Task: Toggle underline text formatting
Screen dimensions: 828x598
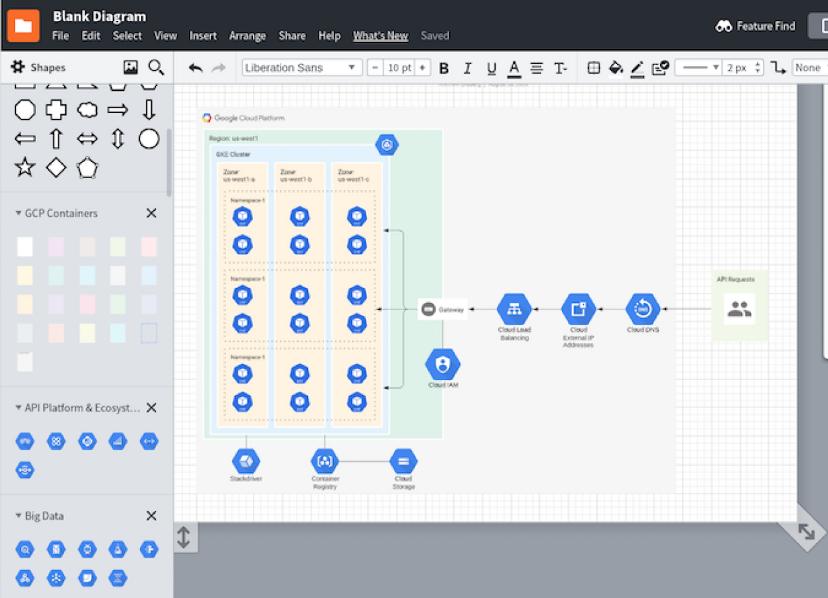Action: [491, 68]
